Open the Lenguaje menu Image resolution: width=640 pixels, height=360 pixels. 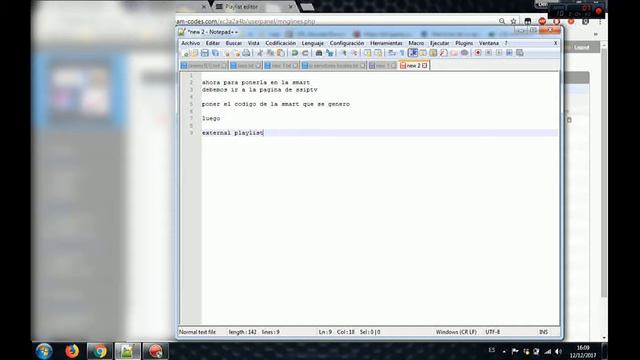pos(313,43)
